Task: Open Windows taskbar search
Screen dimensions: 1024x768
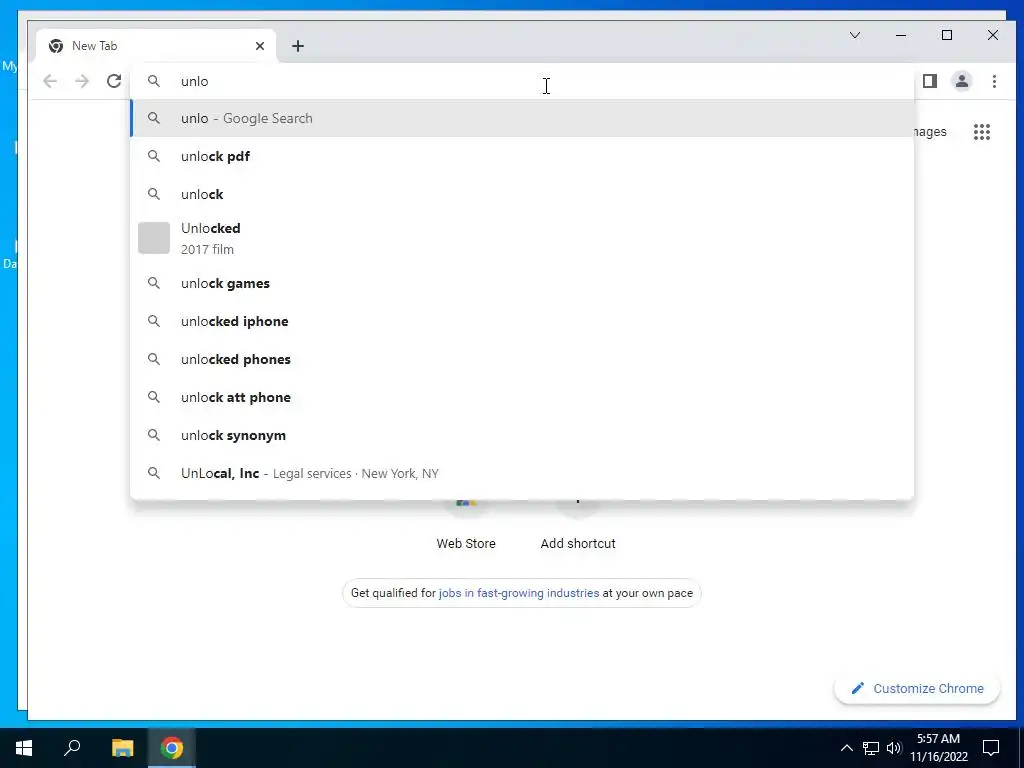Action: [x=72, y=748]
